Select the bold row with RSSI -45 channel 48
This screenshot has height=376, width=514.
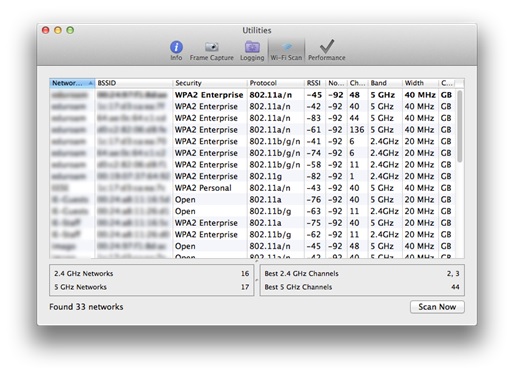pos(252,95)
